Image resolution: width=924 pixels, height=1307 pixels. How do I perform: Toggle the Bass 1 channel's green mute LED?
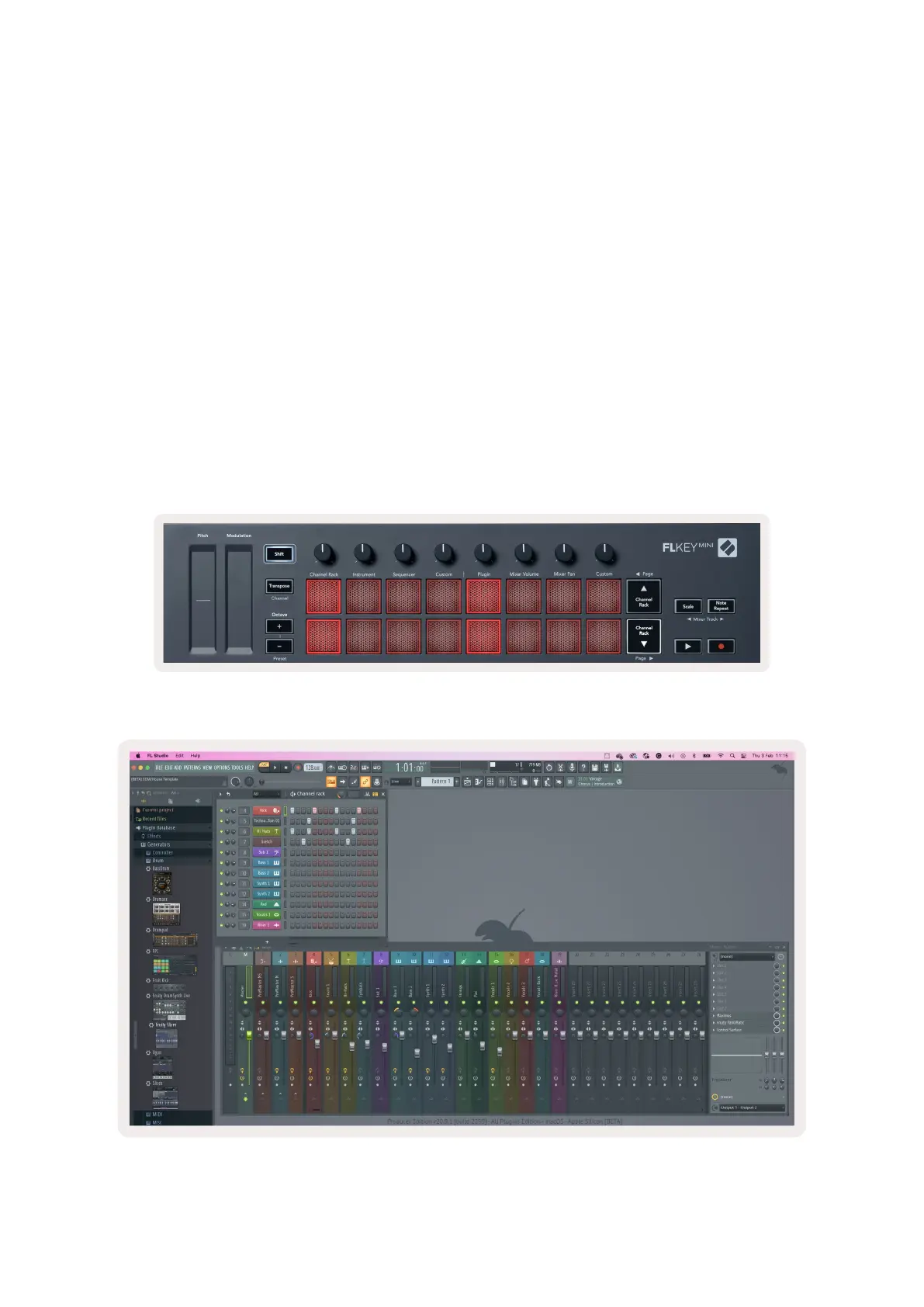221,862
